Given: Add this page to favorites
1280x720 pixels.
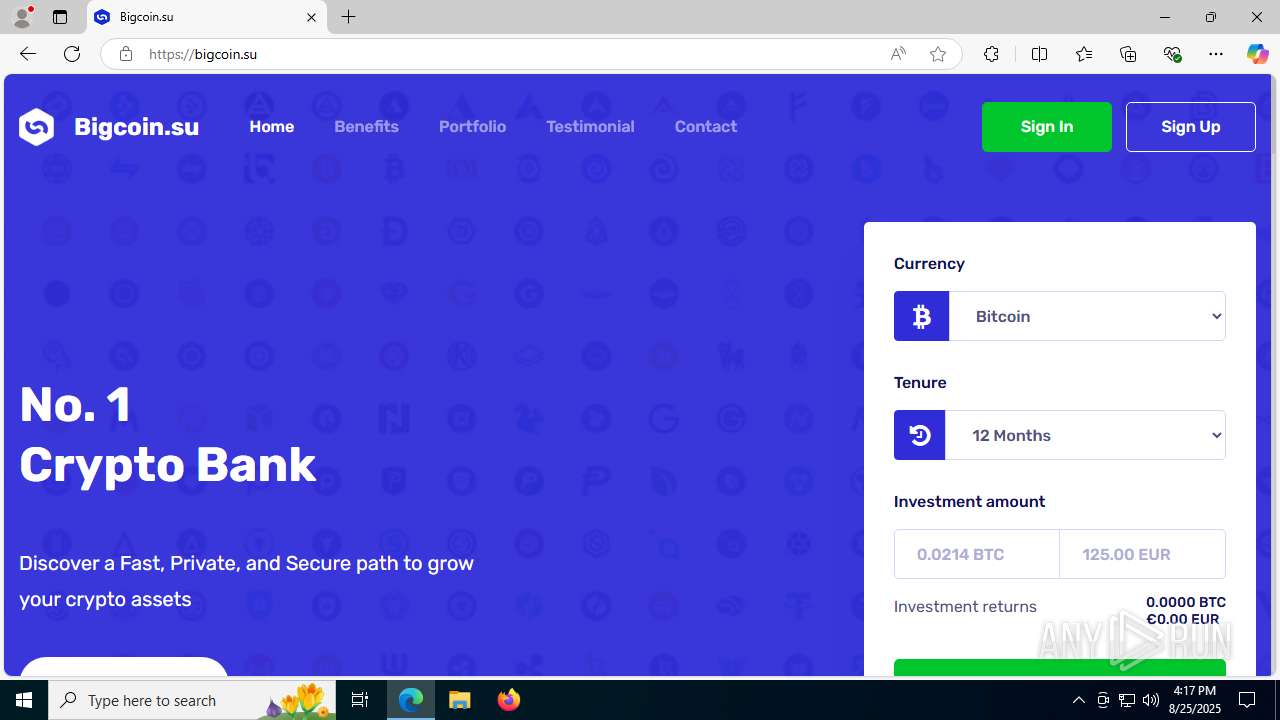Looking at the screenshot, I should coord(938,54).
